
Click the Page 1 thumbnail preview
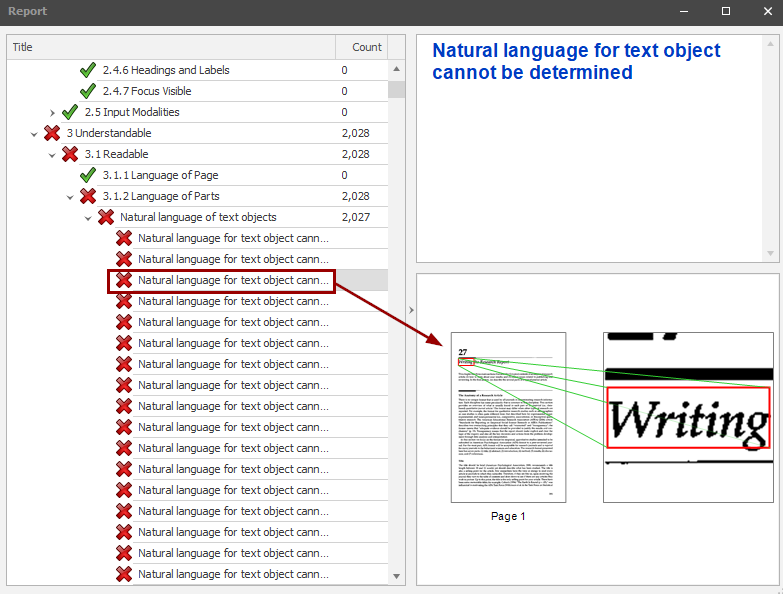click(x=508, y=417)
